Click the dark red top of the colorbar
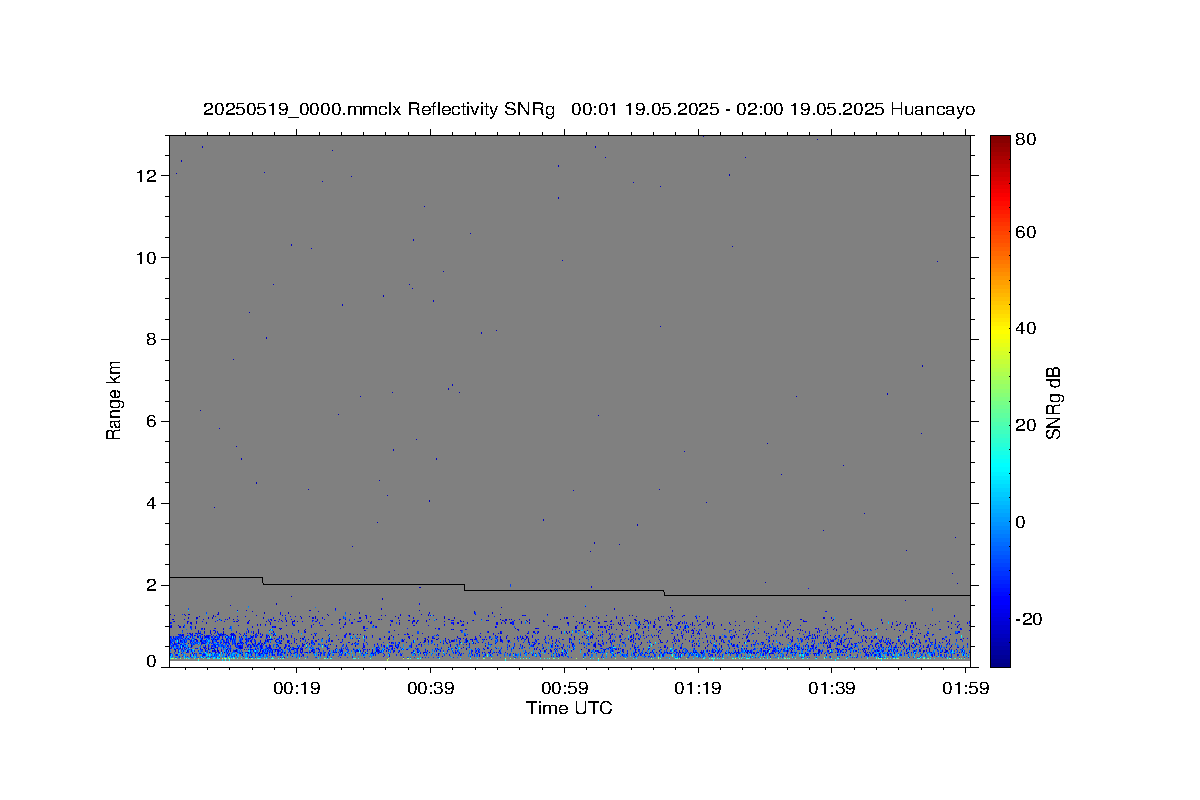1200x800 pixels. pos(1000,142)
